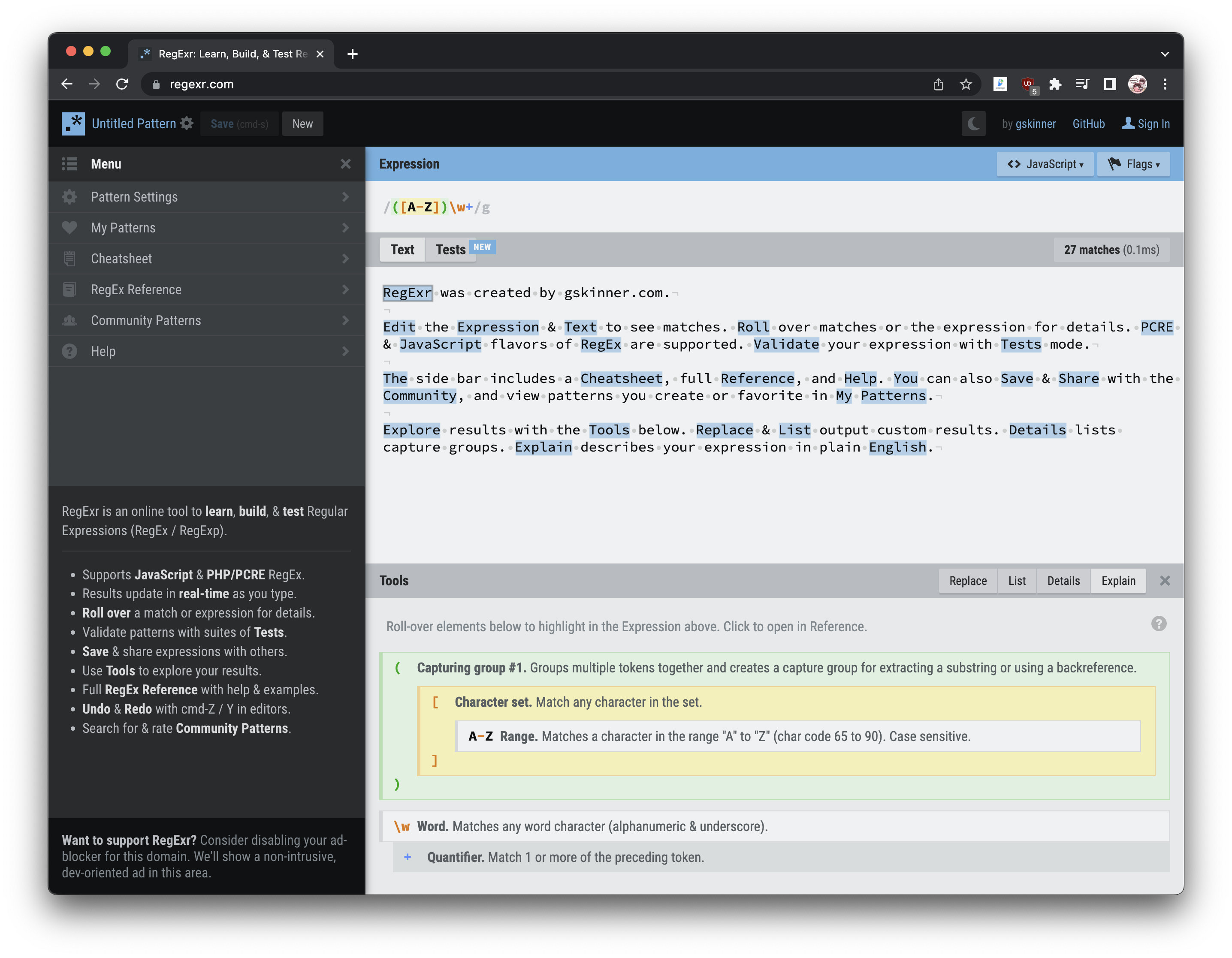Open the browser extensions puzzle icon

pyautogui.click(x=1054, y=84)
